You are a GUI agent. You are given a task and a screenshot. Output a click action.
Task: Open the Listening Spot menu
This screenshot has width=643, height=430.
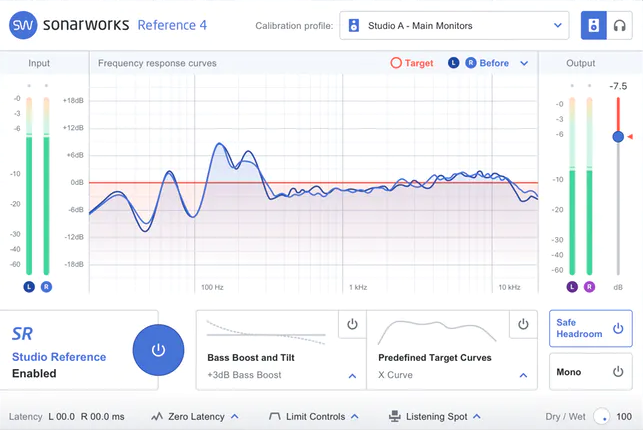[x=477, y=416]
